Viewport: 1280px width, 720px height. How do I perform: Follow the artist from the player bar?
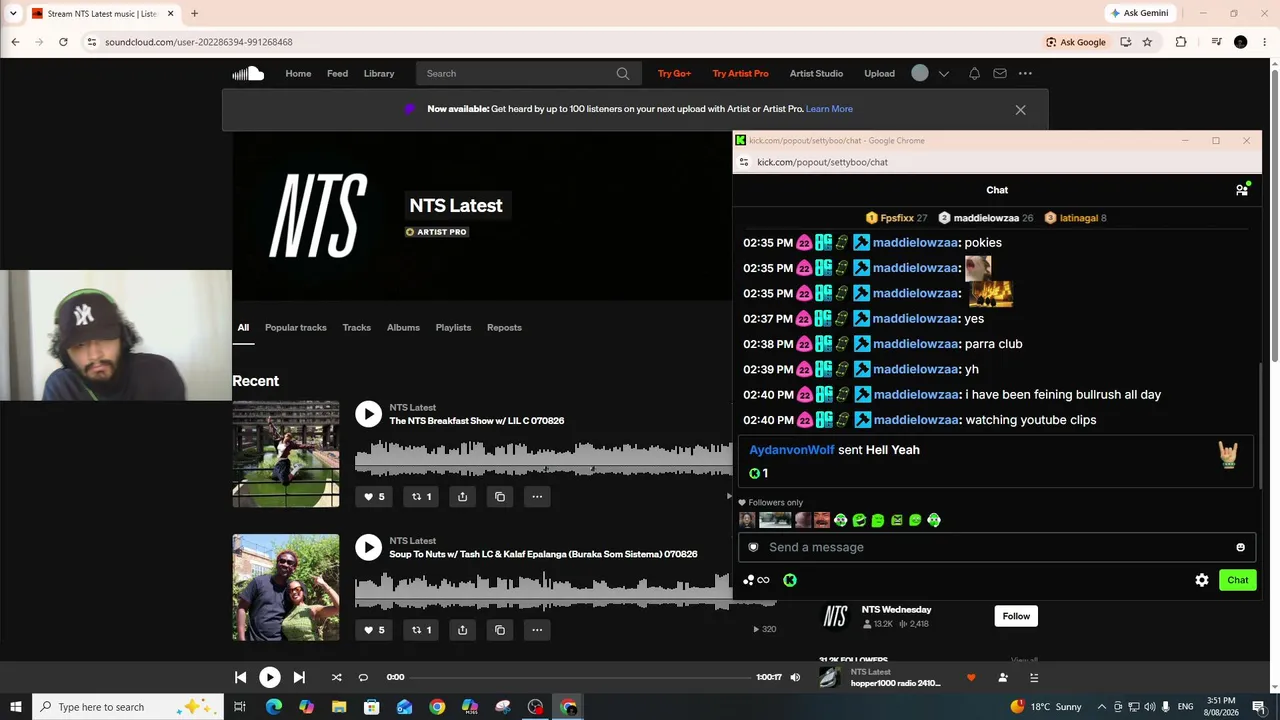(x=1003, y=677)
